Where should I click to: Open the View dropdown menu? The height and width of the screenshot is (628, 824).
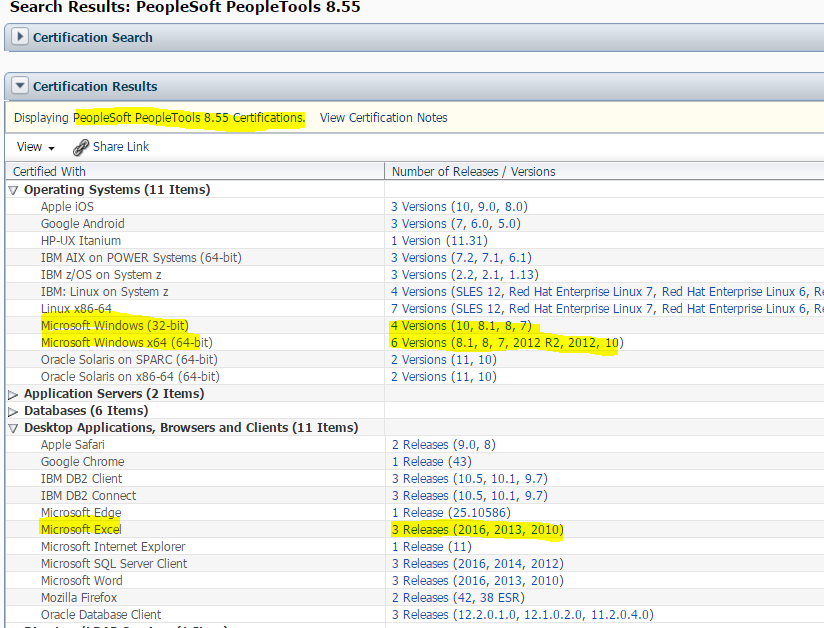click(36, 147)
